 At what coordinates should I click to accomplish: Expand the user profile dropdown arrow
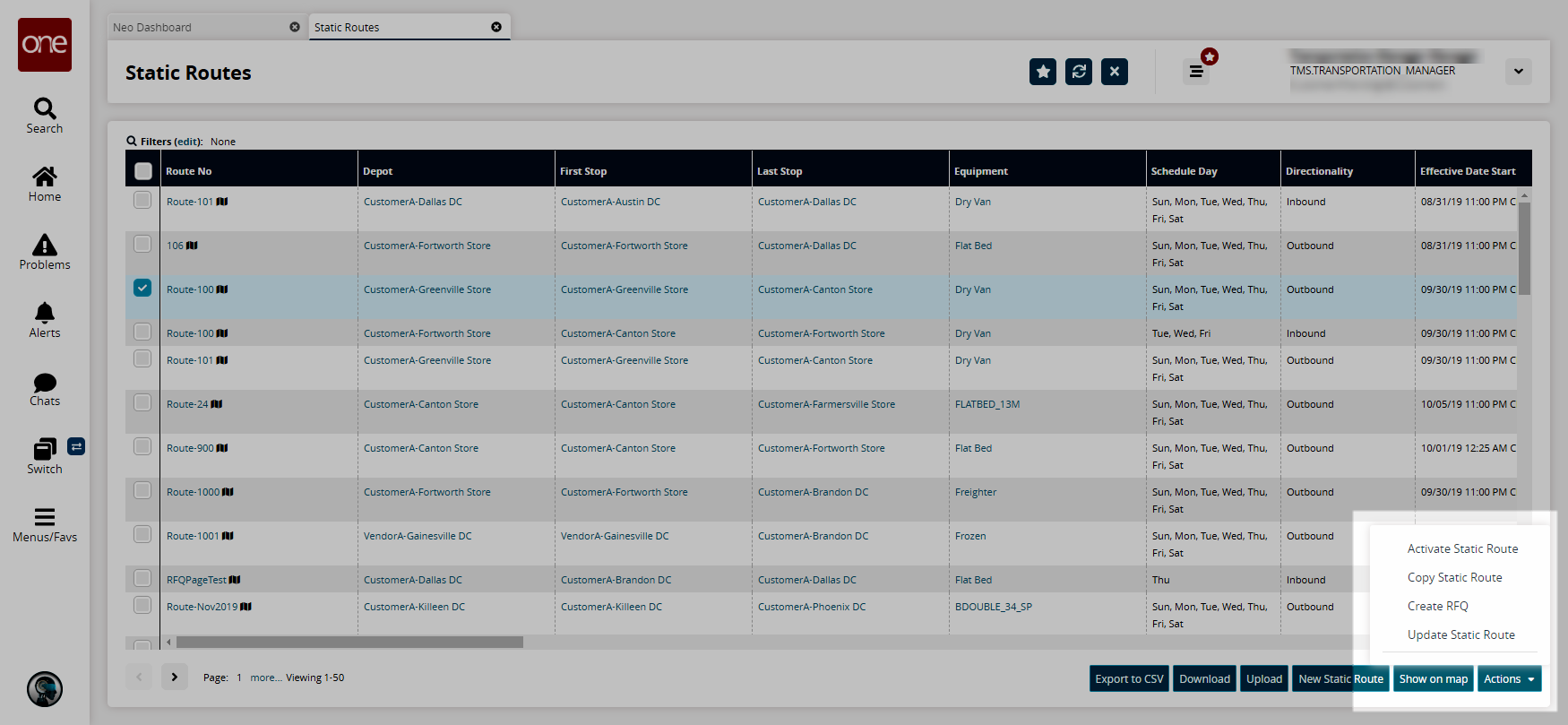1518,72
